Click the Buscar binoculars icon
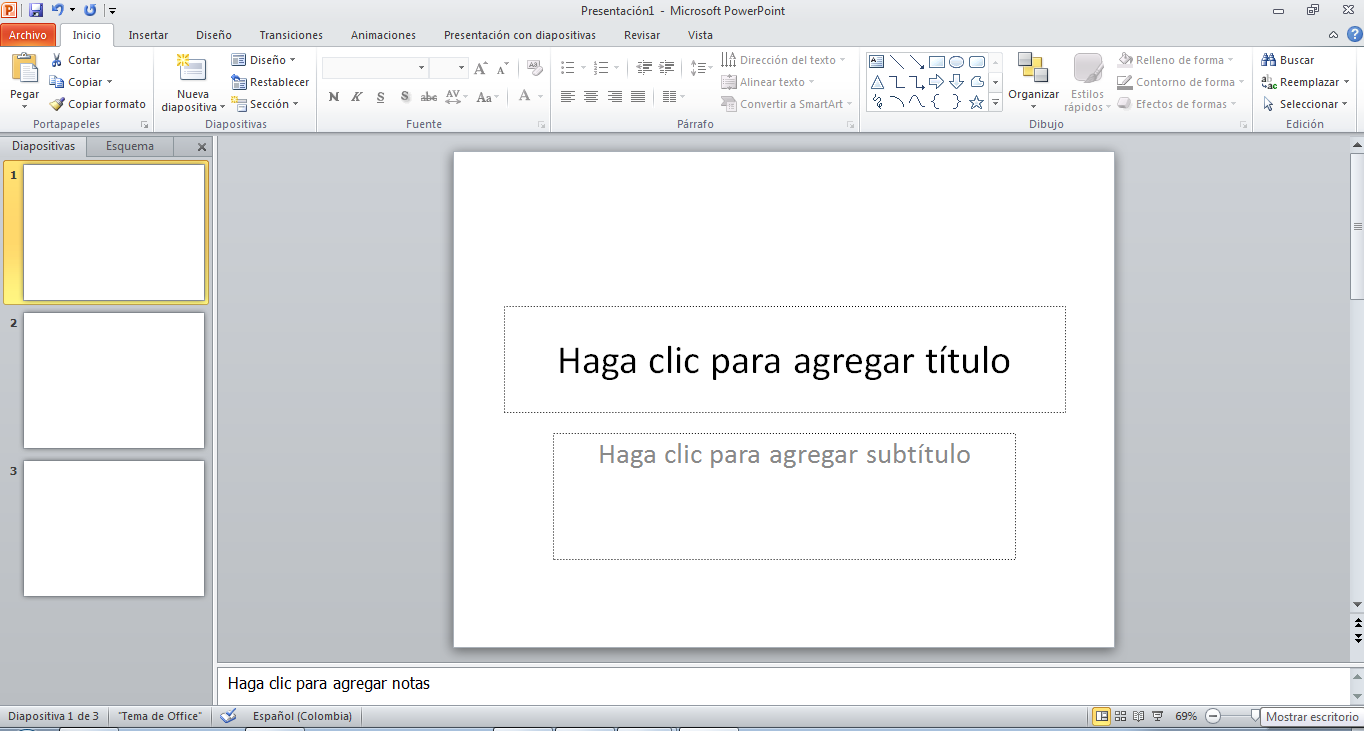The image size is (1364, 731). [x=1269, y=60]
